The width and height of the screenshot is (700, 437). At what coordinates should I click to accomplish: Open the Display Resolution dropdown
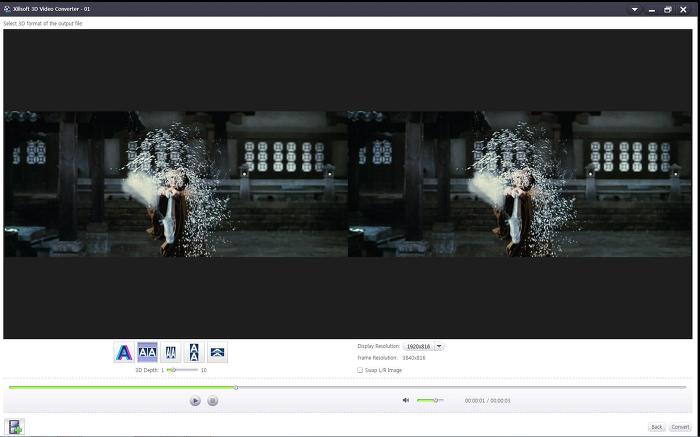pyautogui.click(x=423, y=346)
